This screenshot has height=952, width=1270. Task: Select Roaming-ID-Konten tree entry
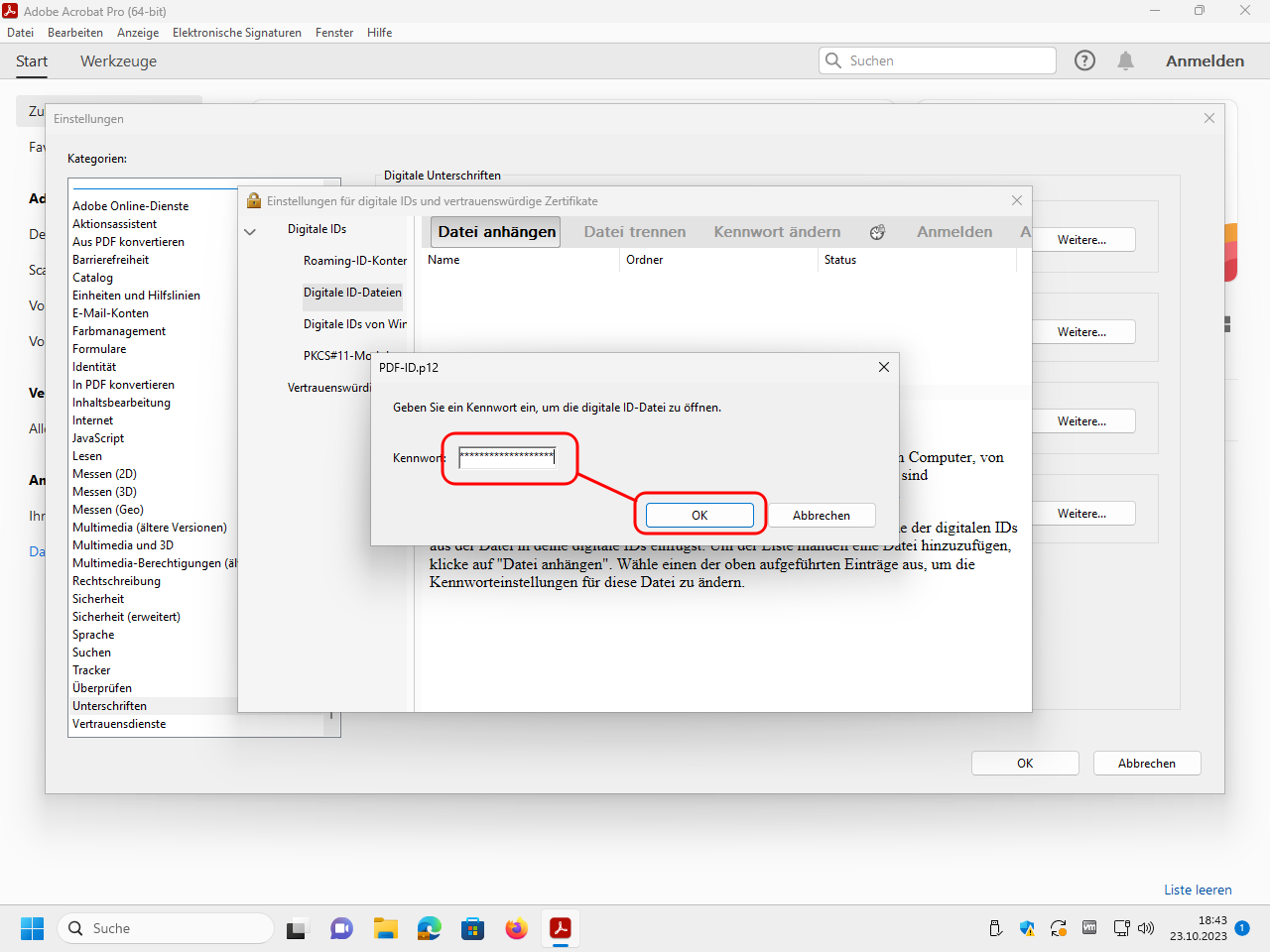pos(354,261)
